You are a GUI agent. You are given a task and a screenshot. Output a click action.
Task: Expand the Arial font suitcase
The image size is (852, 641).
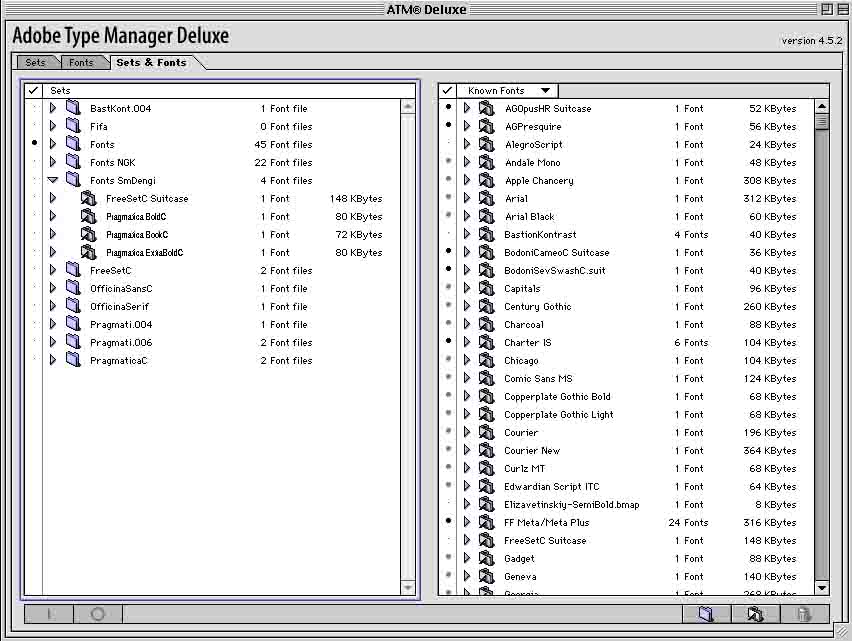[467, 198]
